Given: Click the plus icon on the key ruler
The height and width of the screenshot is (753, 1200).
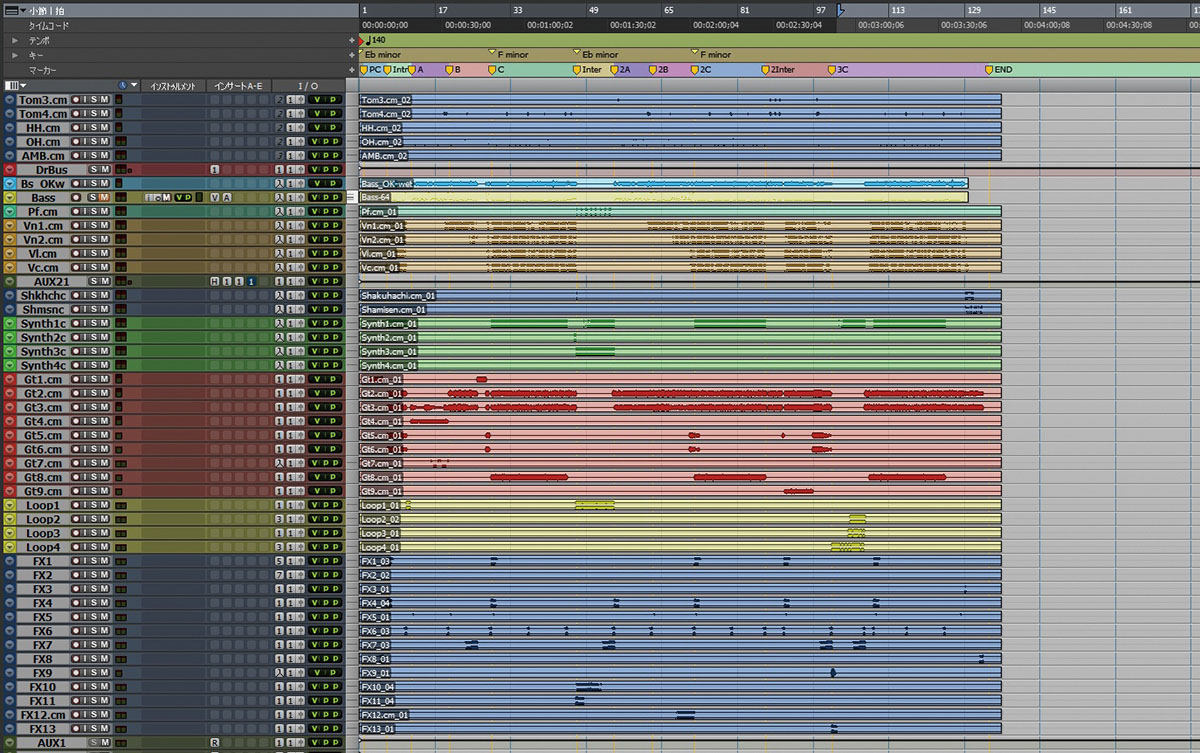Looking at the screenshot, I should point(351,55).
